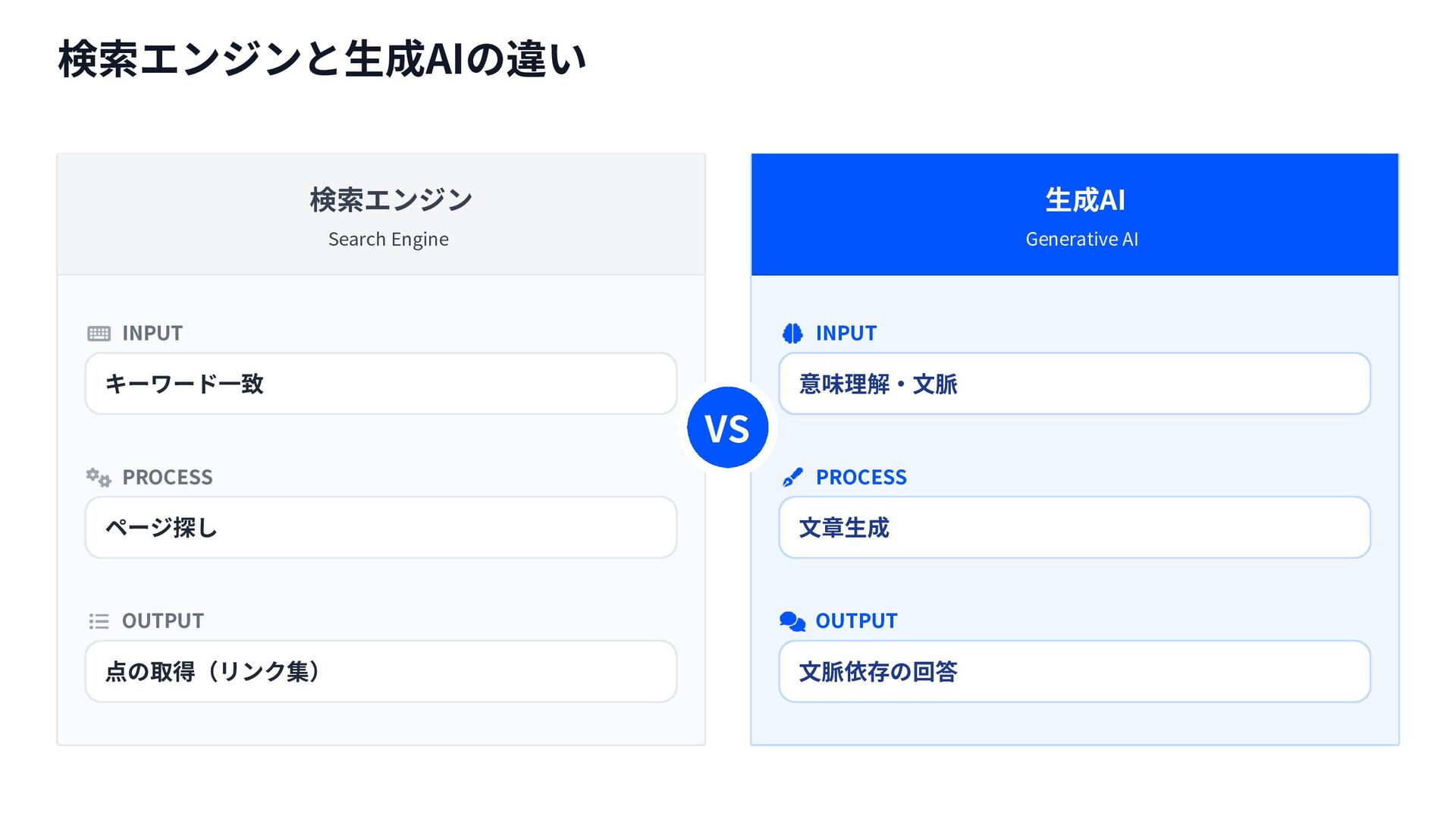Click the blue 生成AI card header
This screenshot has height=819, width=1456.
tap(1075, 215)
